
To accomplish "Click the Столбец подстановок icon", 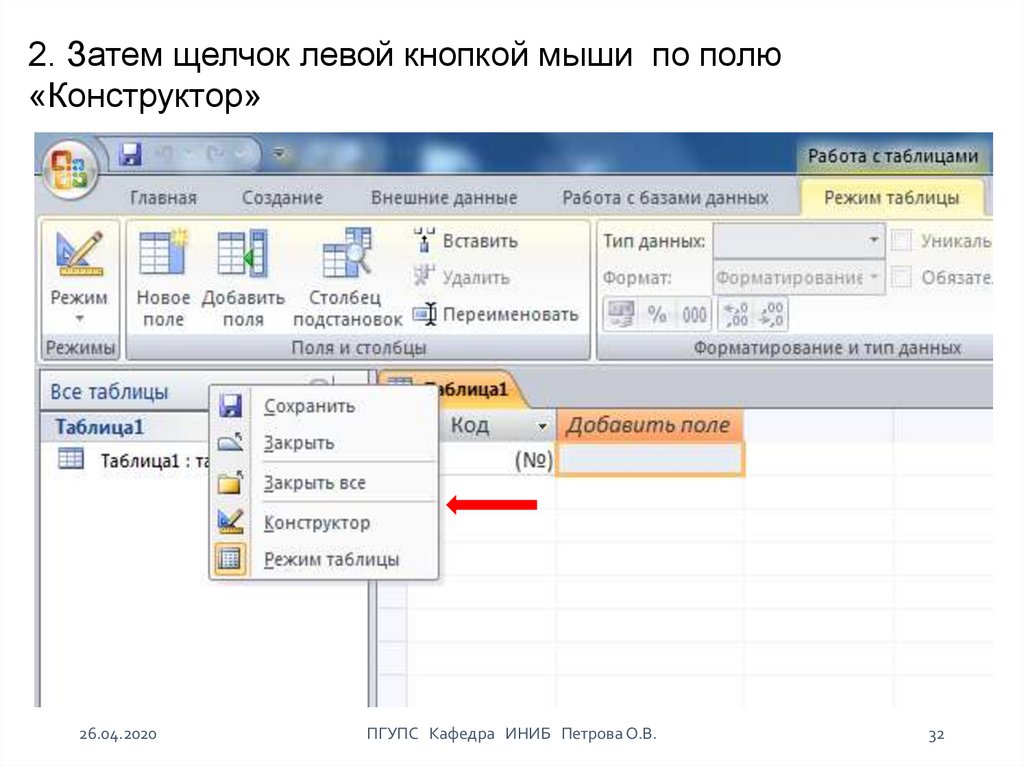I will pos(346,254).
